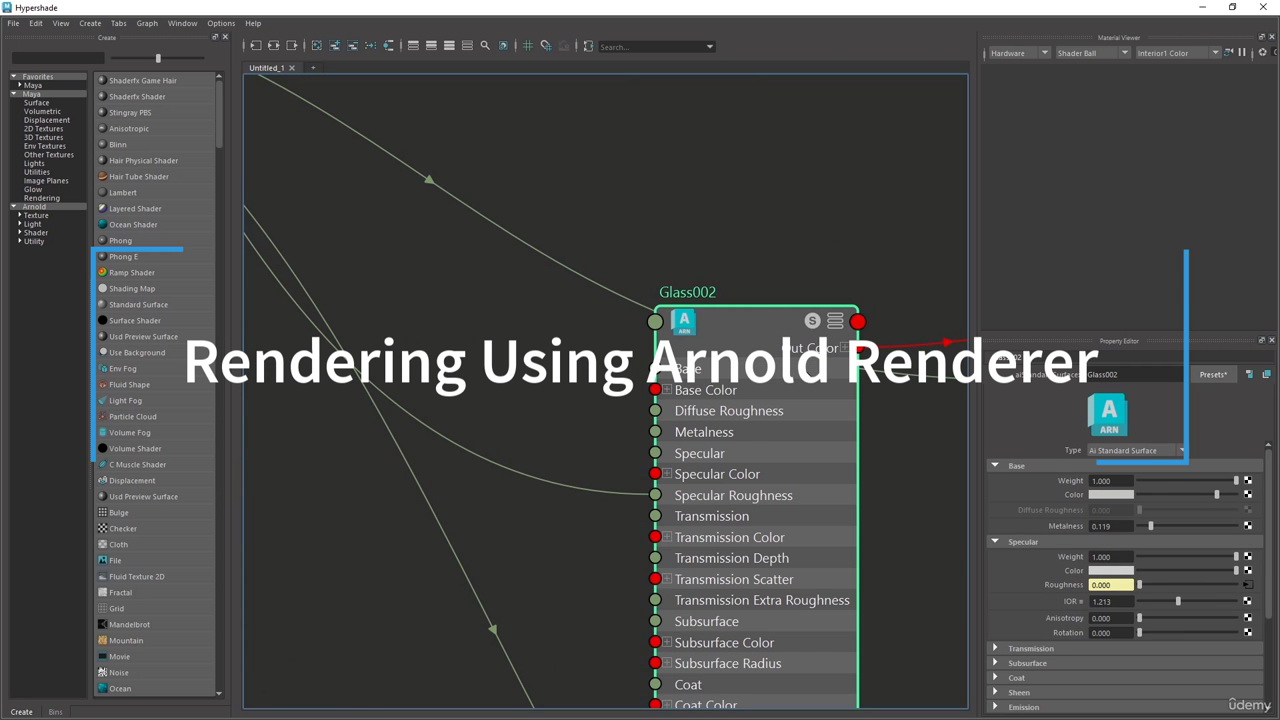Viewport: 1280px width, 720px height.
Task: Switch to the Bins tab
Action: (55, 712)
